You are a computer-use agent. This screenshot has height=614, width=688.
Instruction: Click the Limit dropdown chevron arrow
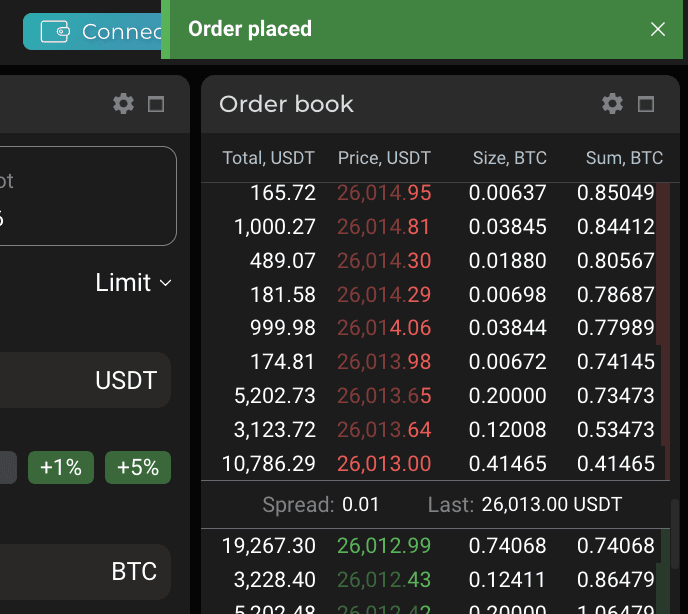pyautogui.click(x=165, y=283)
